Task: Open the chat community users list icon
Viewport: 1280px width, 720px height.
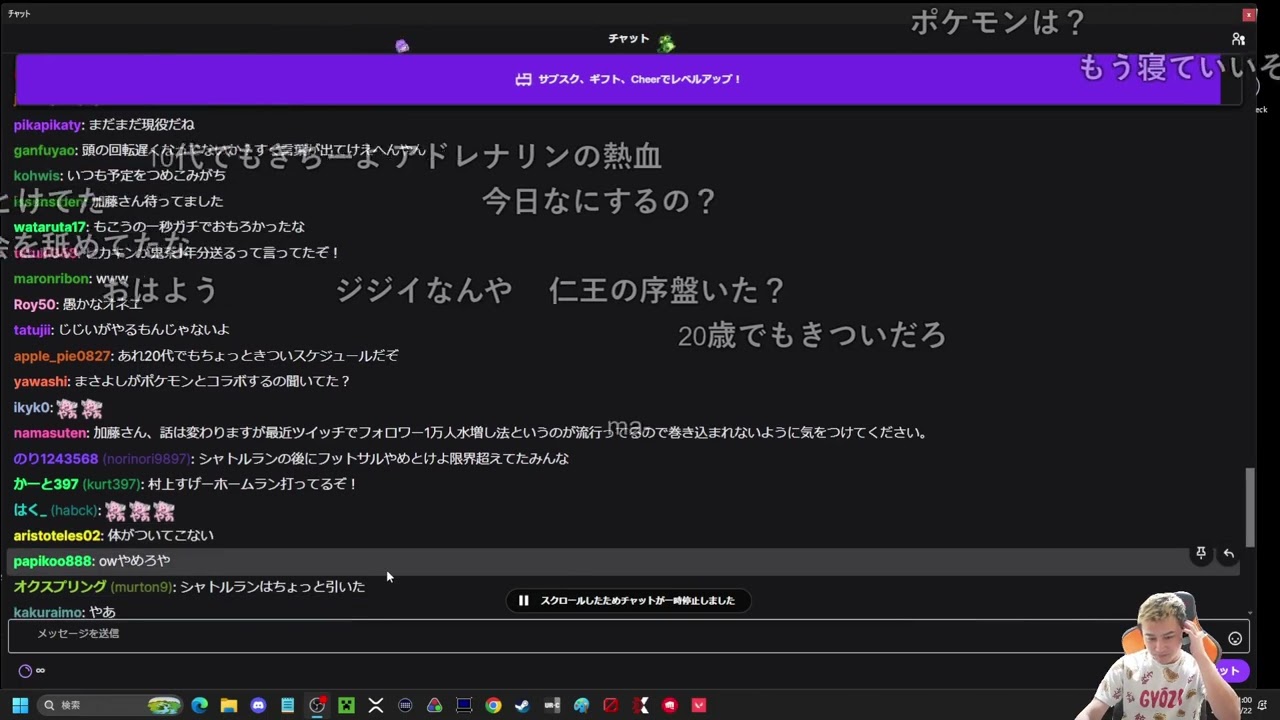Action: tap(1238, 39)
